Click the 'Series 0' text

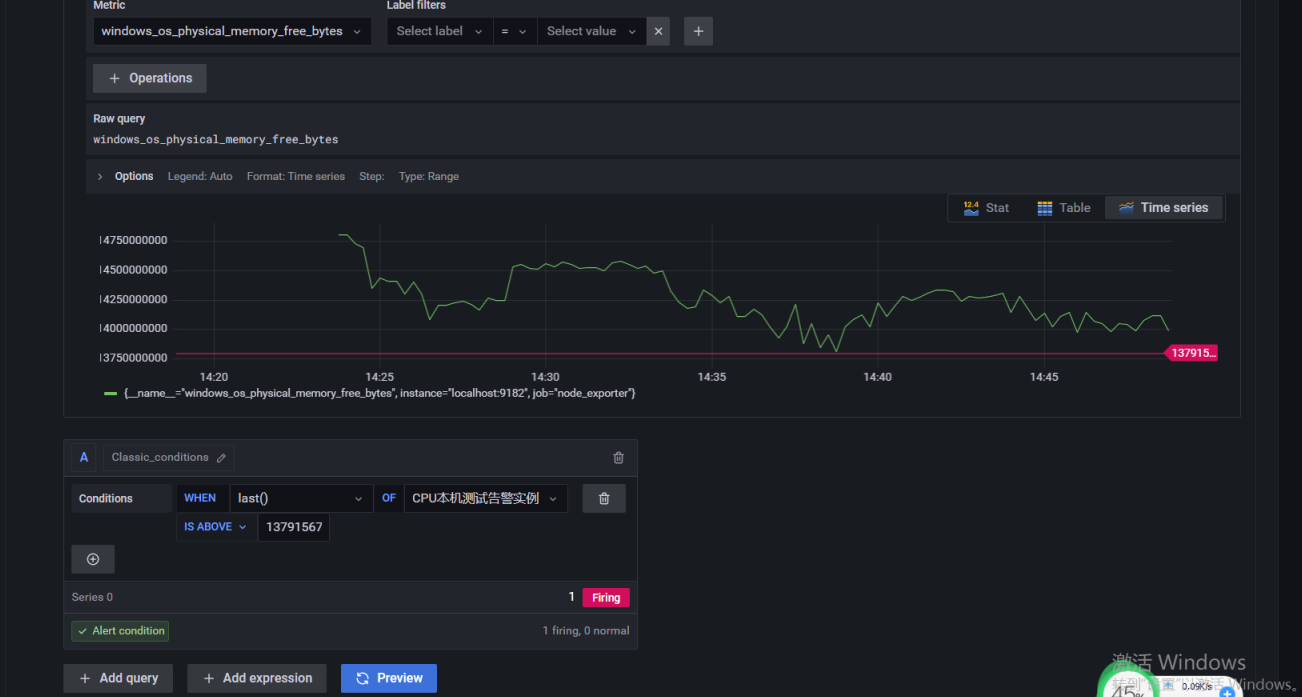coord(92,597)
